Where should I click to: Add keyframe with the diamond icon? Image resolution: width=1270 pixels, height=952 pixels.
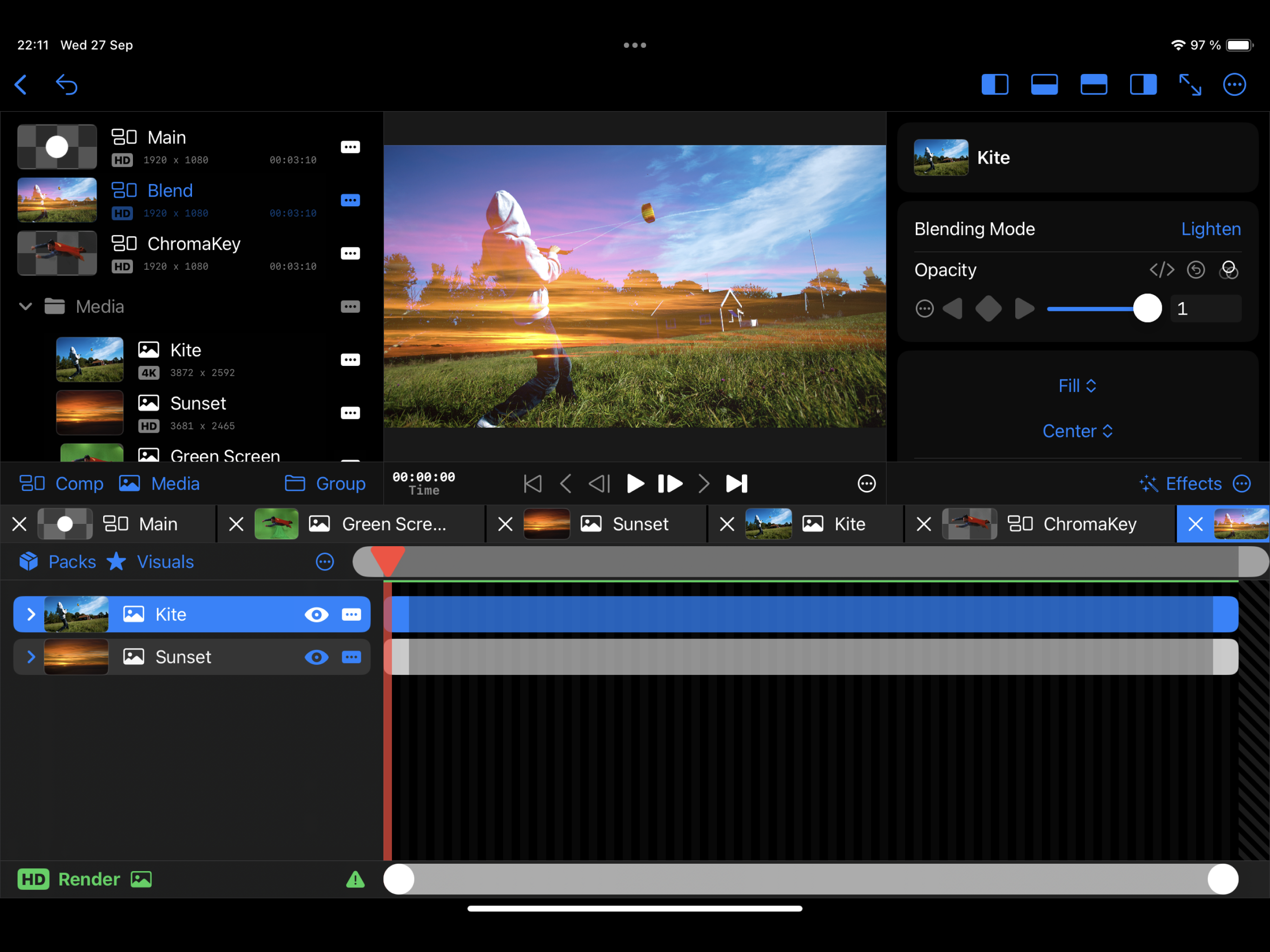[x=988, y=309]
